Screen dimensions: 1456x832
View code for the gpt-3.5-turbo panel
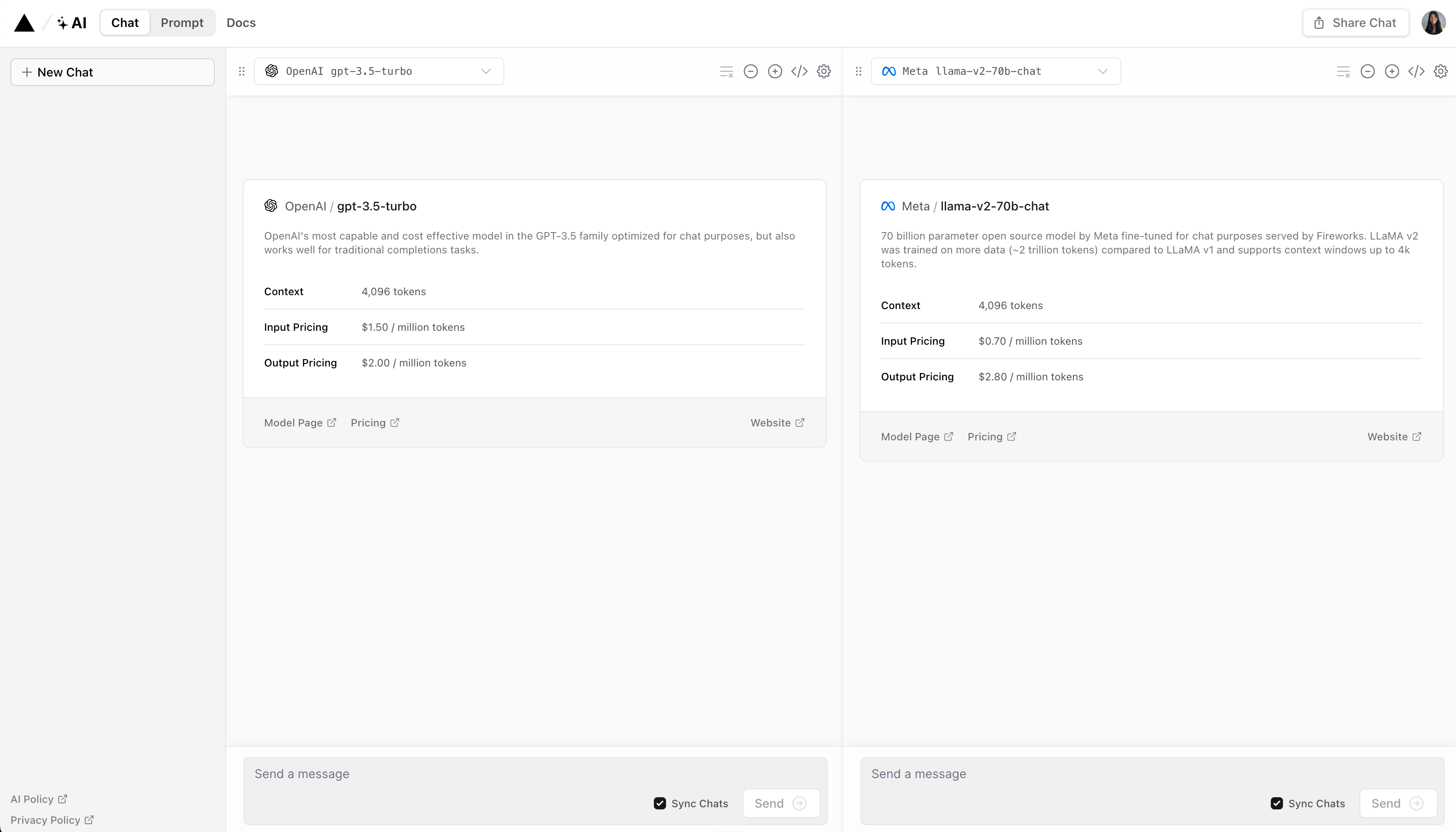click(x=800, y=71)
